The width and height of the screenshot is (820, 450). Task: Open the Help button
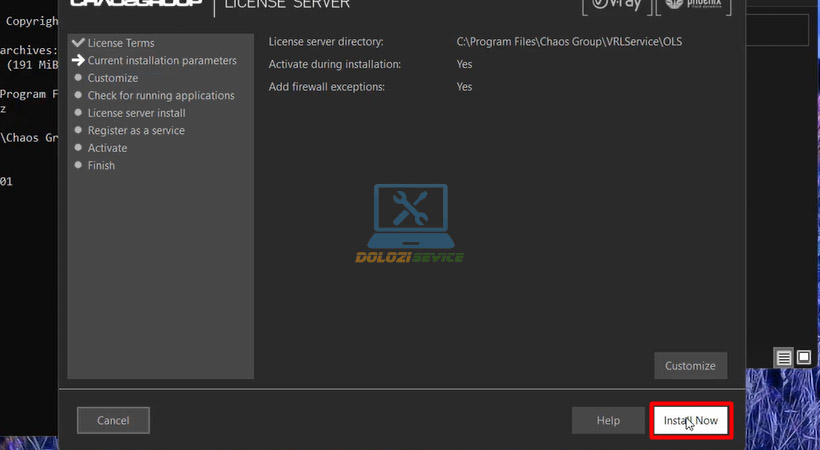point(608,421)
